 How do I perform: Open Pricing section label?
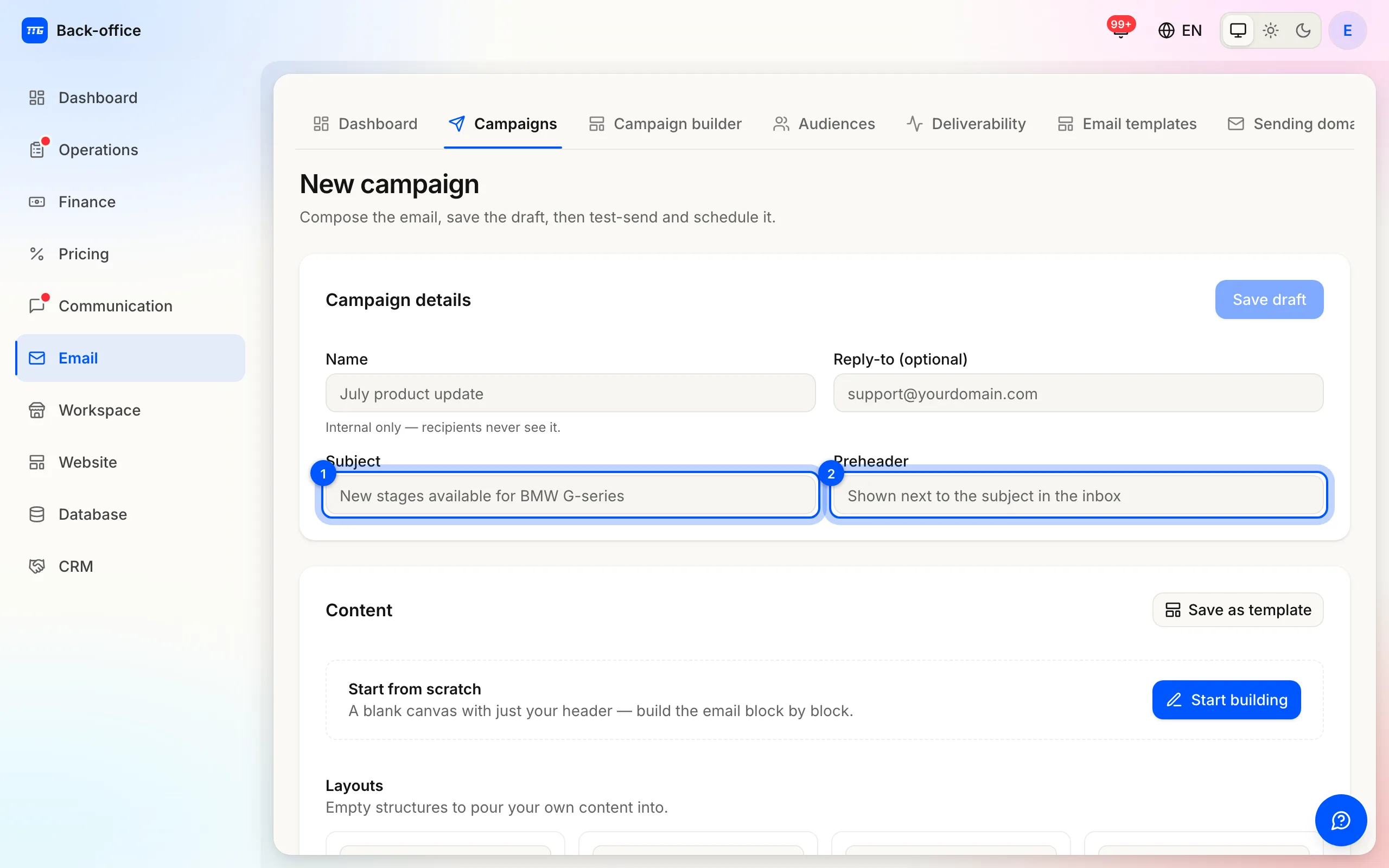[84, 254]
